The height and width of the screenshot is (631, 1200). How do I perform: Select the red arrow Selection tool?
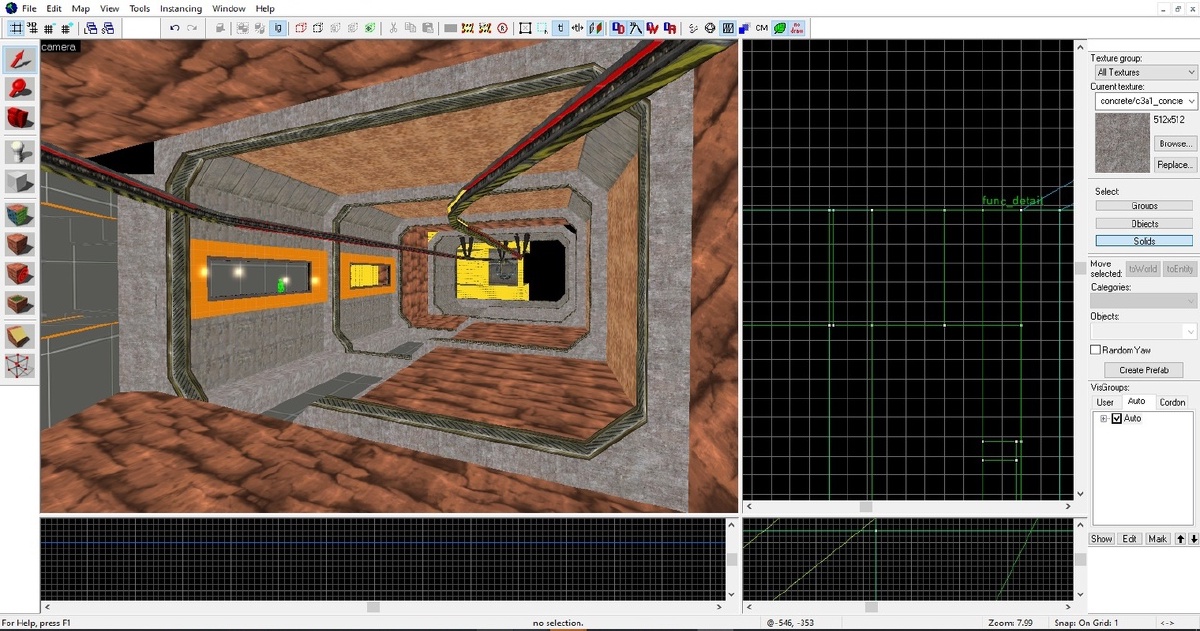tap(20, 59)
